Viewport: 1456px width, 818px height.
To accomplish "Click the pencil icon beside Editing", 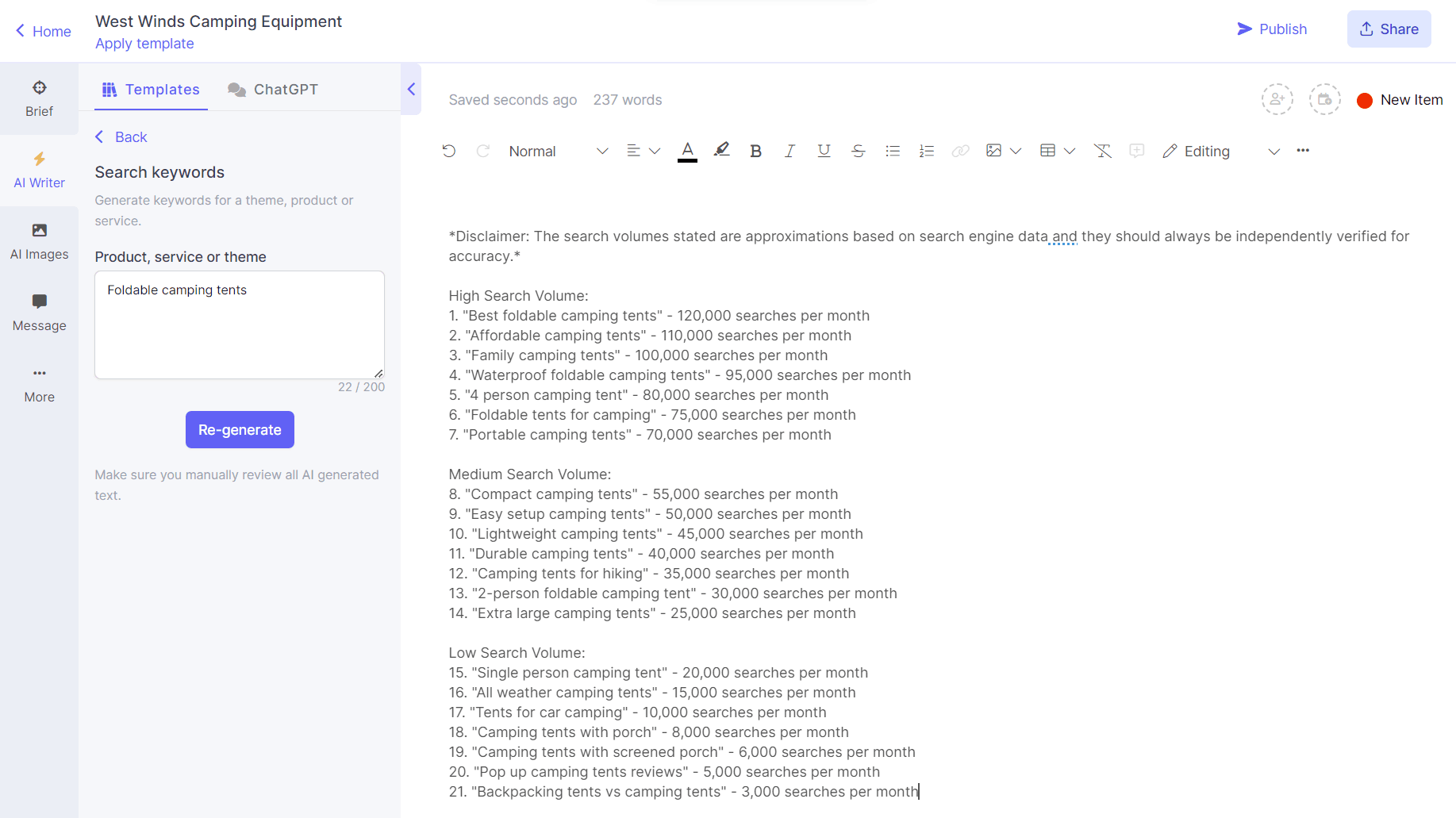I will coord(1170,151).
